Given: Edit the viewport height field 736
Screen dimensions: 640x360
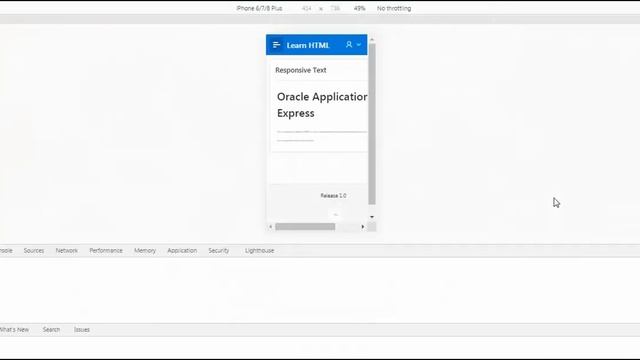Looking at the screenshot, I should [x=335, y=8].
